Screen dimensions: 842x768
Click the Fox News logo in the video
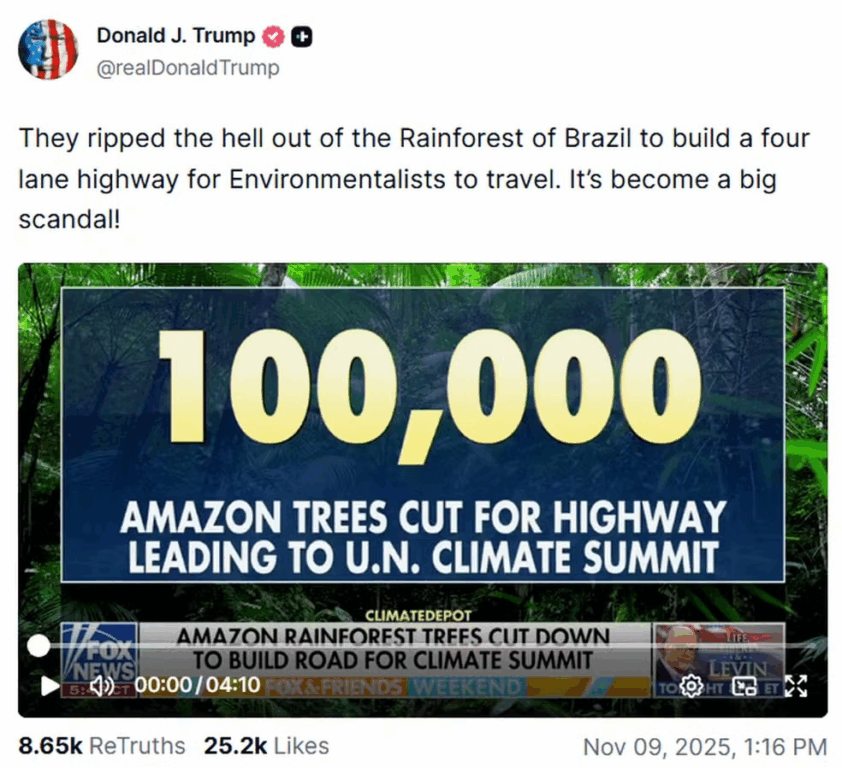pyautogui.click(x=98, y=651)
